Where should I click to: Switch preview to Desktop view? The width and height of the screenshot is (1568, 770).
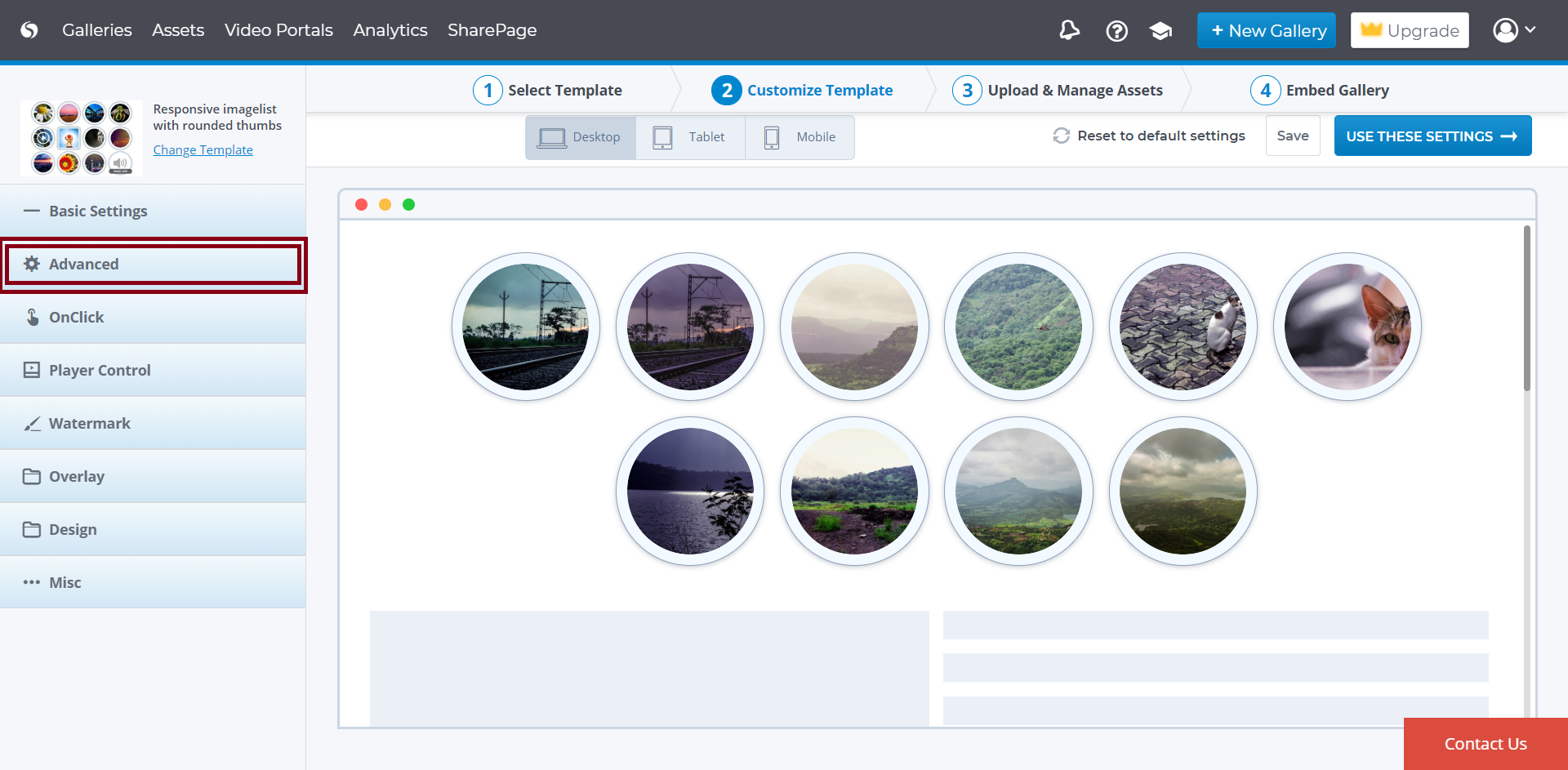point(581,137)
